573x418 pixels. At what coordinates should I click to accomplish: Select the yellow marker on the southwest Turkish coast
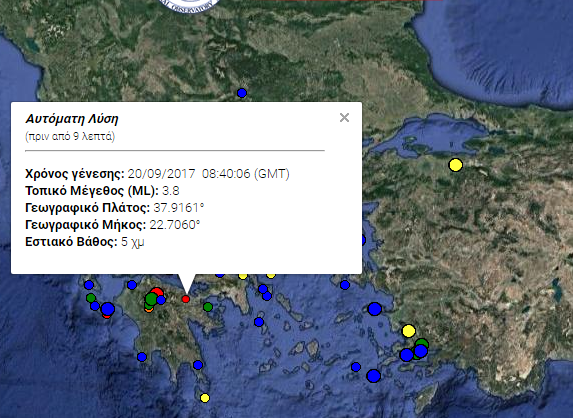[x=409, y=331]
